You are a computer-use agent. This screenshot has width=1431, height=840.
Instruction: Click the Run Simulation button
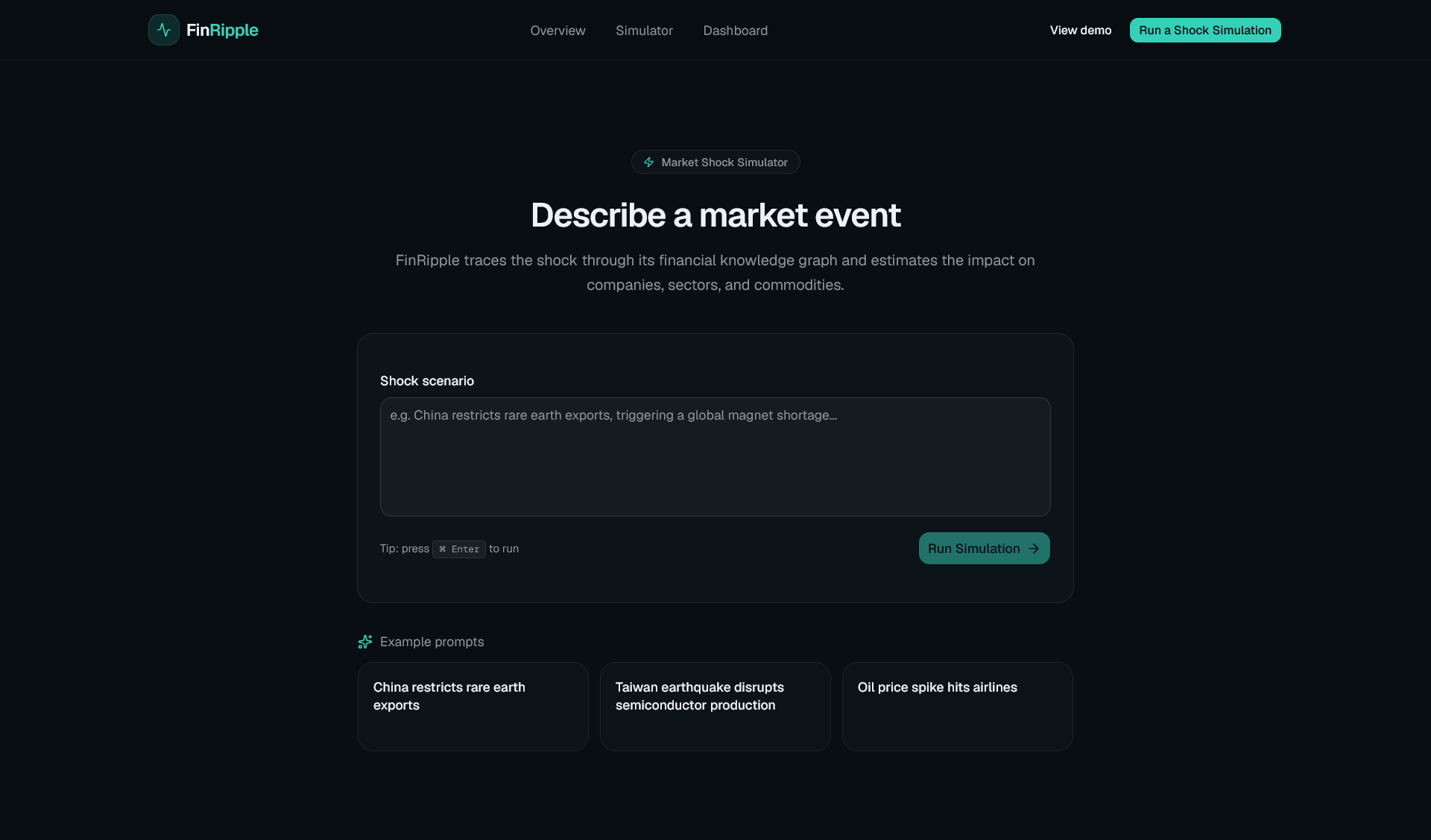pyautogui.click(x=984, y=549)
